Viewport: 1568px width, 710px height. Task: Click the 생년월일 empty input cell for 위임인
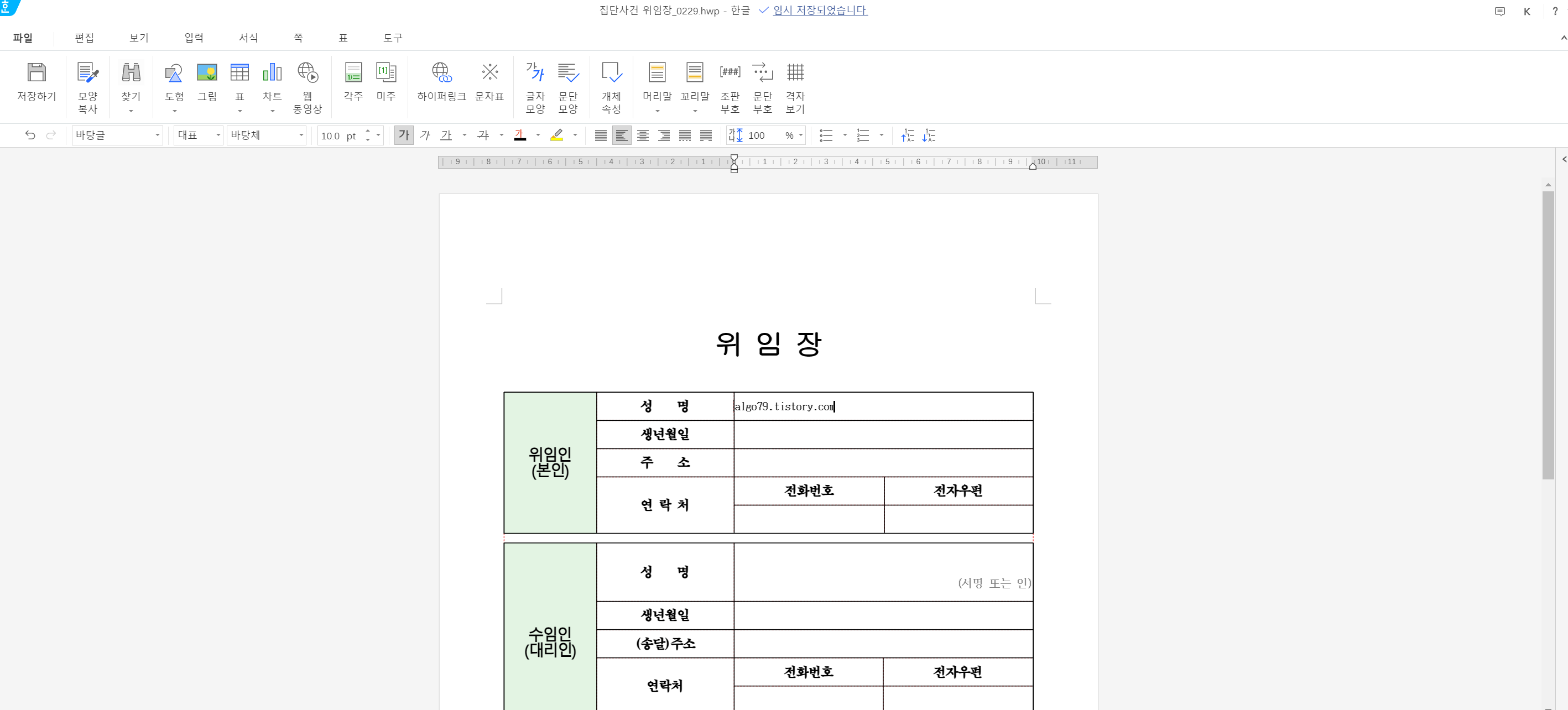point(883,435)
